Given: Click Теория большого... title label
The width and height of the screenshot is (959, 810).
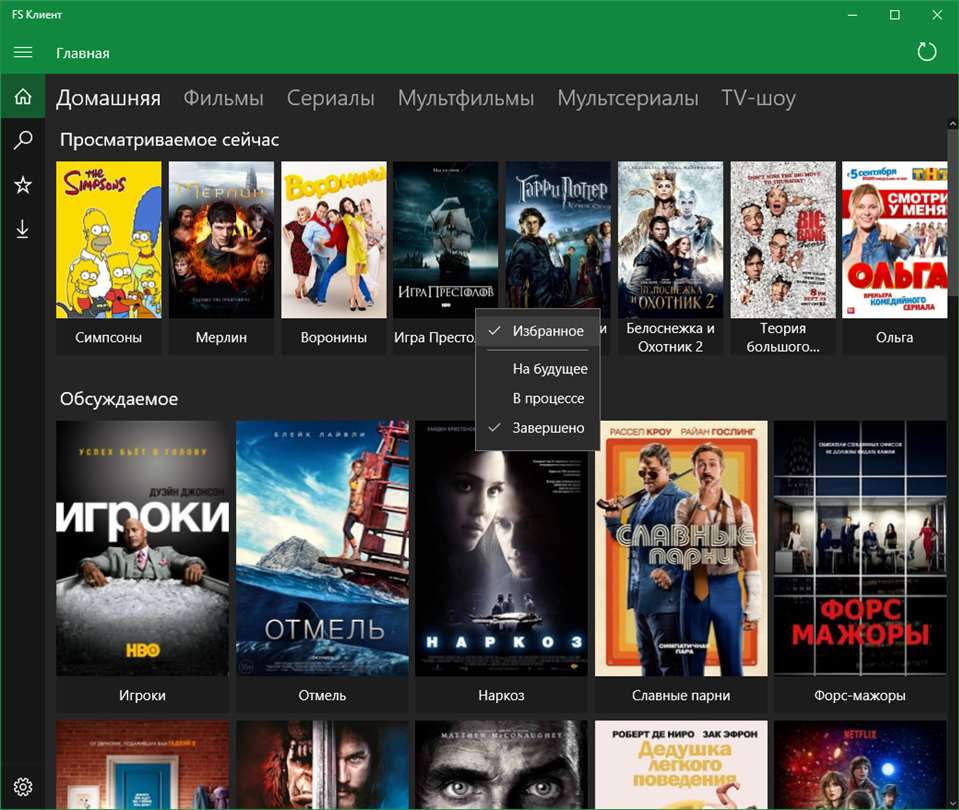Looking at the screenshot, I should [783, 338].
